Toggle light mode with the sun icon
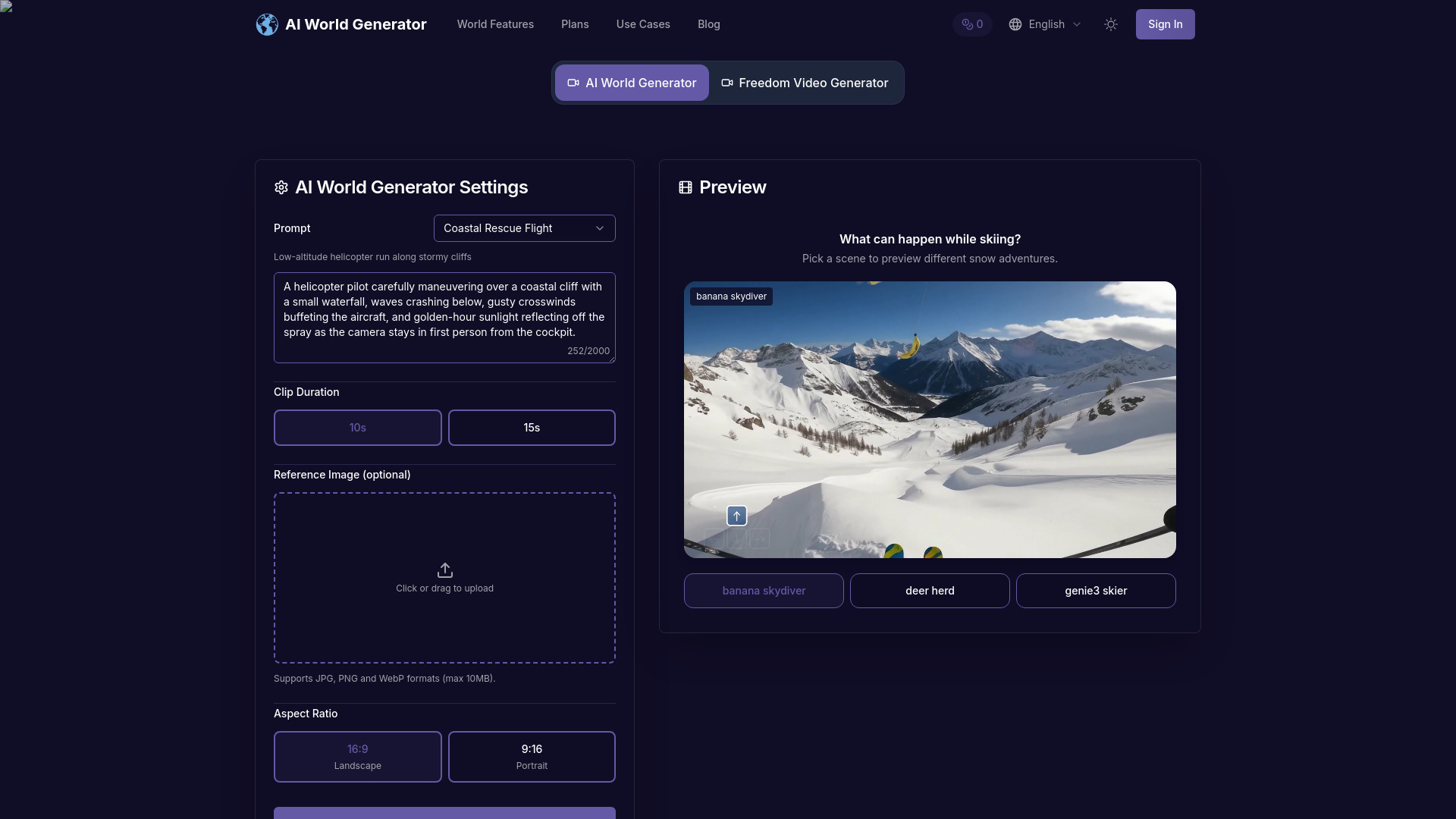Image resolution: width=1456 pixels, height=819 pixels. point(1110,24)
